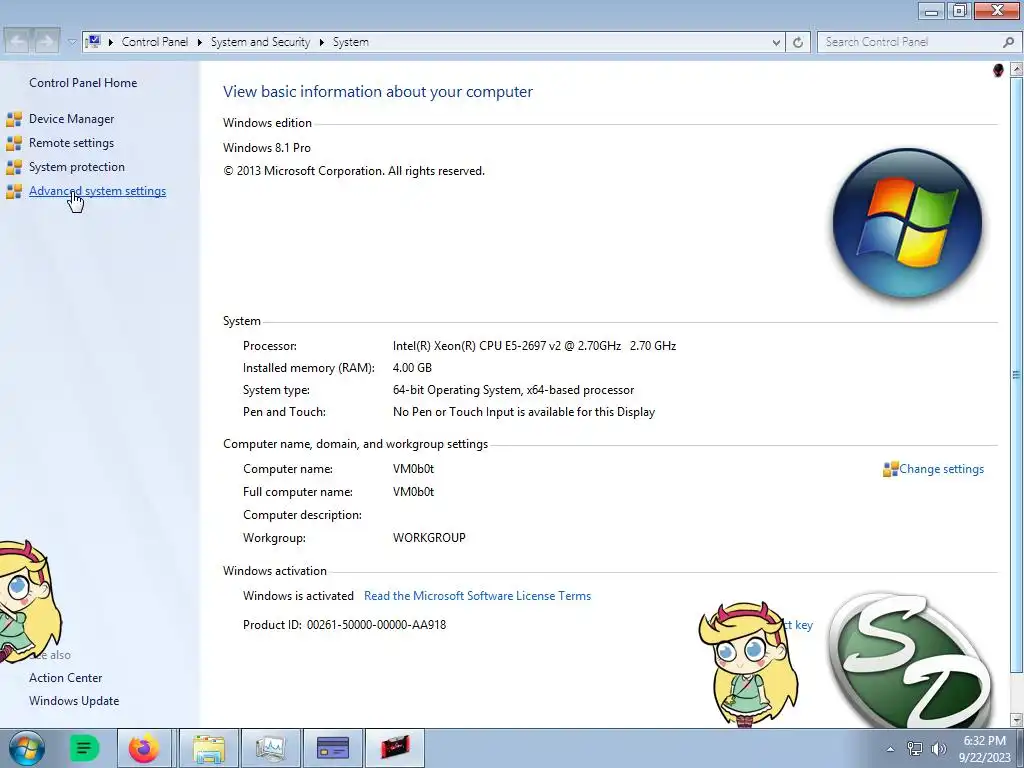Restore down the System window
Viewport: 1024px width, 768px height.
coord(959,11)
